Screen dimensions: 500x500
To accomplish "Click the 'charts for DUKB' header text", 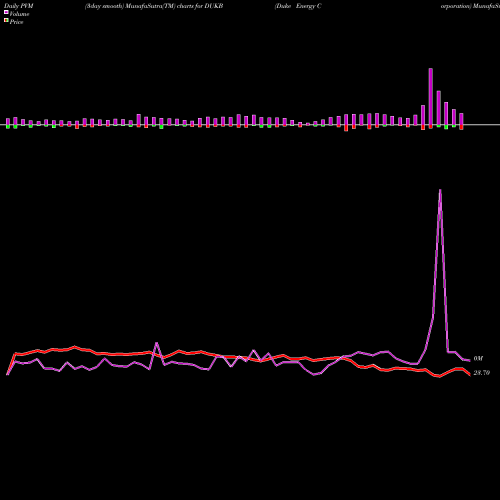I will pos(200,6).
